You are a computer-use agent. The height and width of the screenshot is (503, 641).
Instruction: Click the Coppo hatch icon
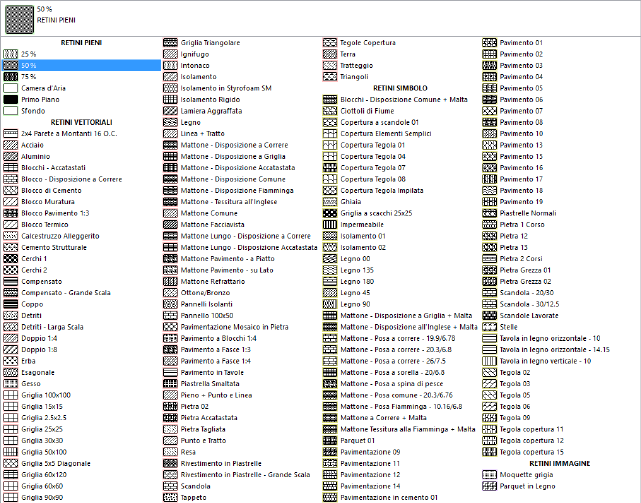[11, 304]
